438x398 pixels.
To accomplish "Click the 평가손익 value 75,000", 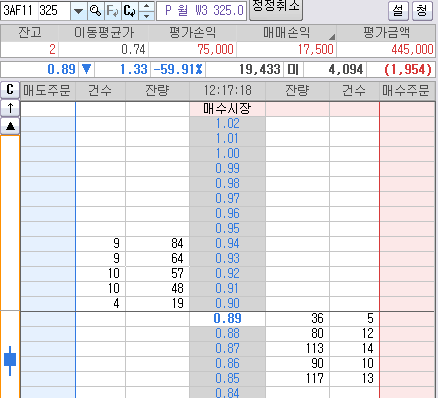I will coord(215,50).
